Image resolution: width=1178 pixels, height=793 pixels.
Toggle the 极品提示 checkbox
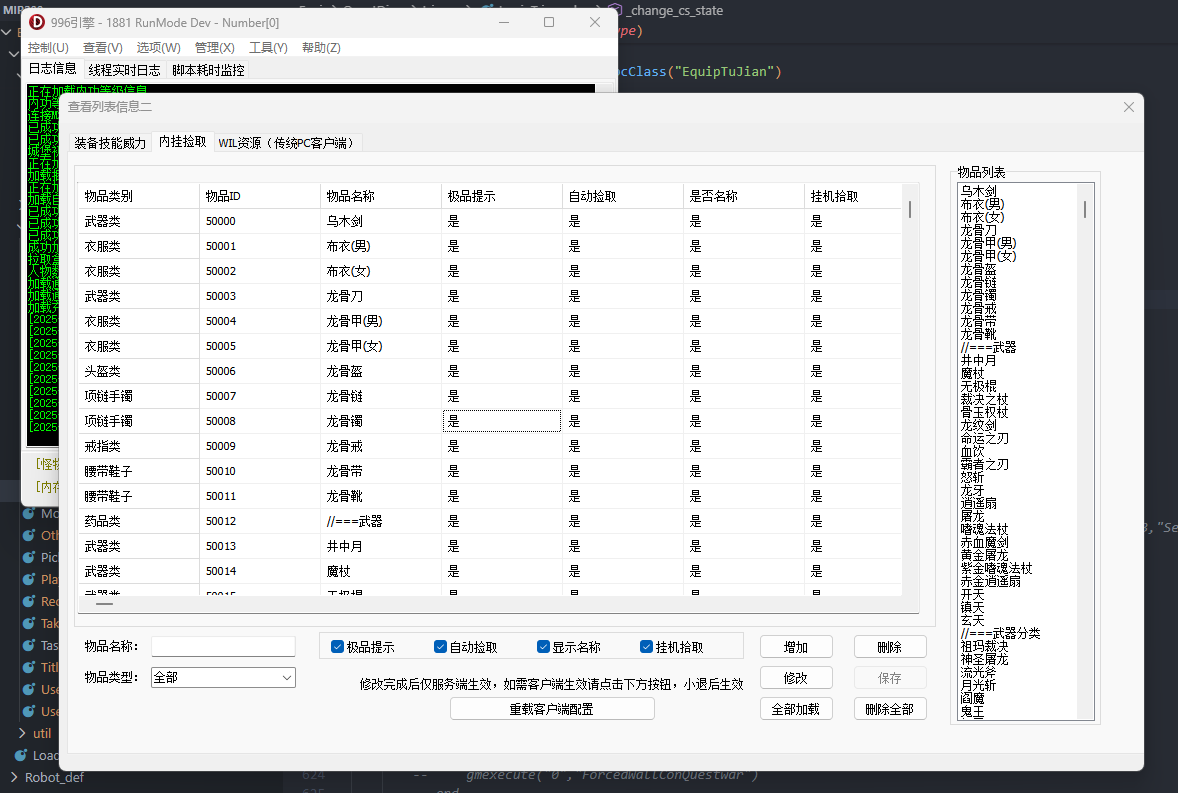338,647
